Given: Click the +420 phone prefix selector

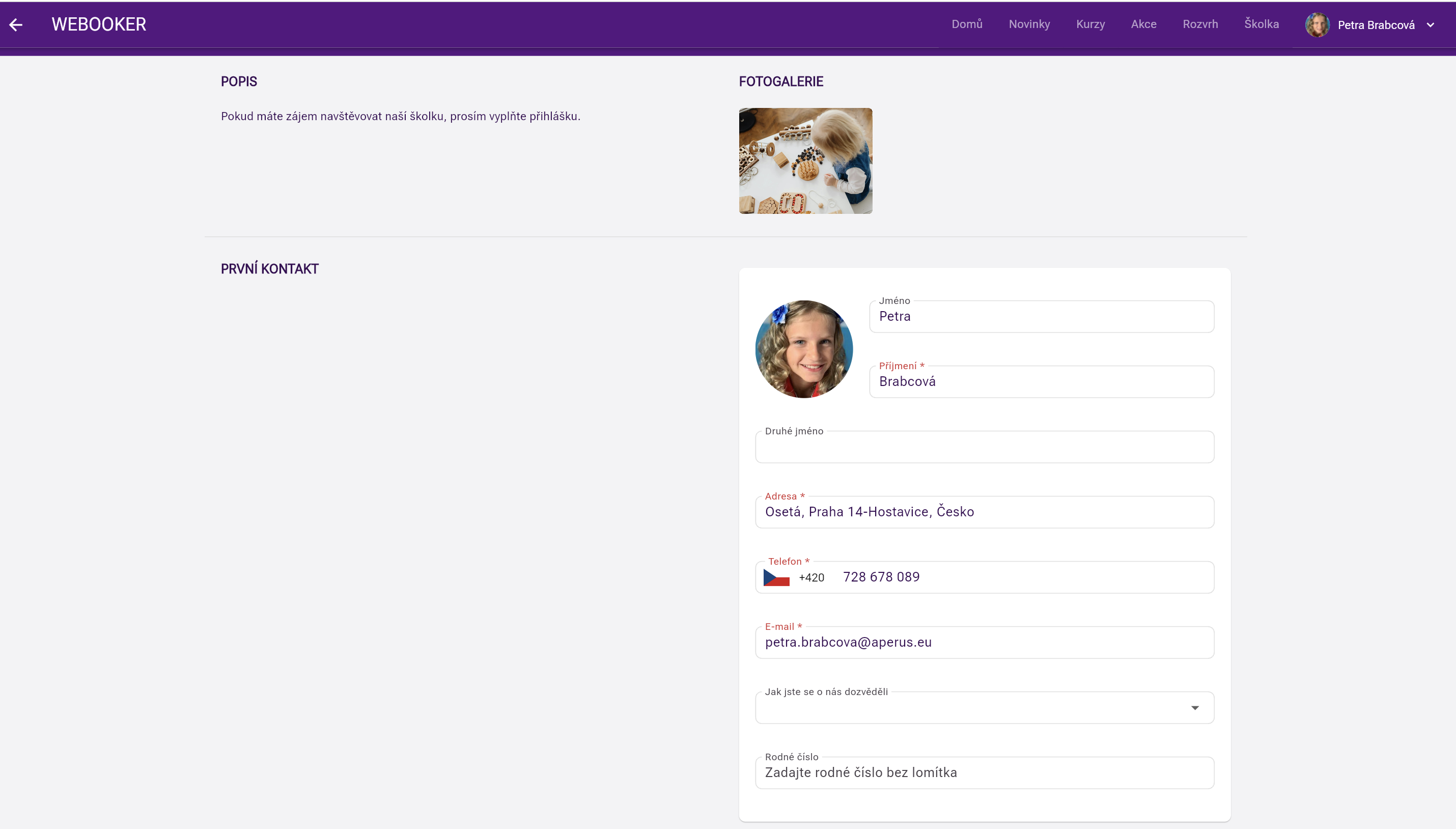Looking at the screenshot, I should click(811, 577).
